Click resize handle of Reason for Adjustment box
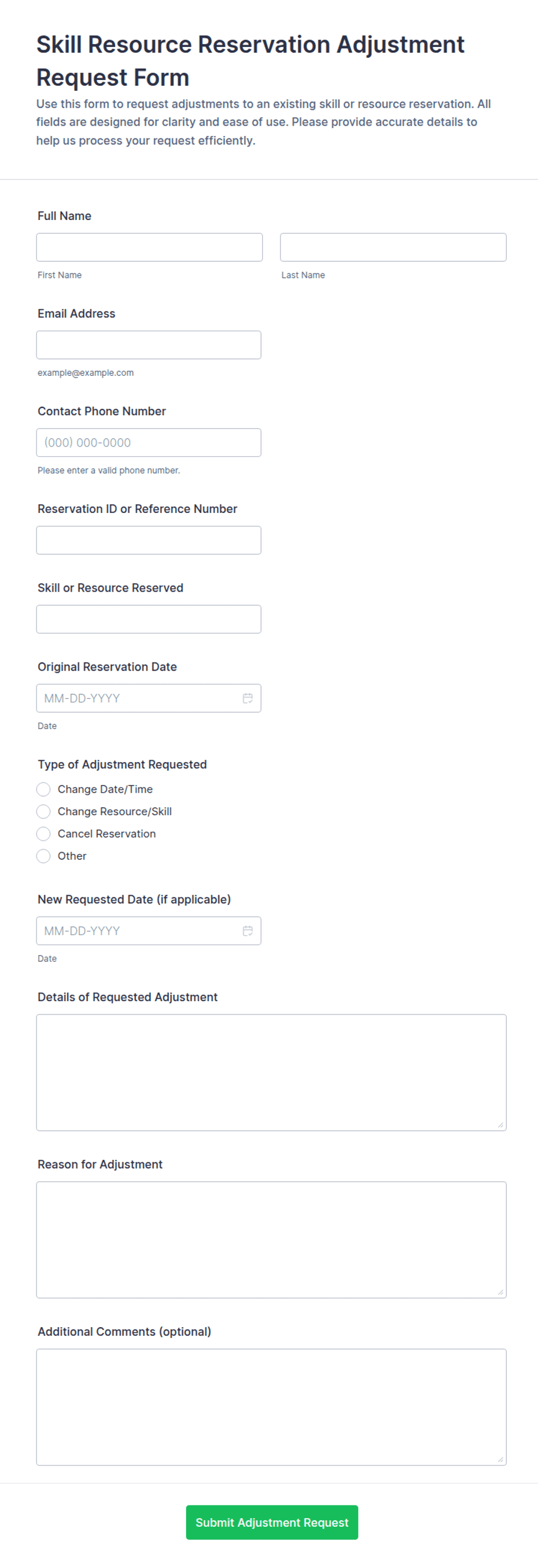538x1568 pixels. [500, 1292]
